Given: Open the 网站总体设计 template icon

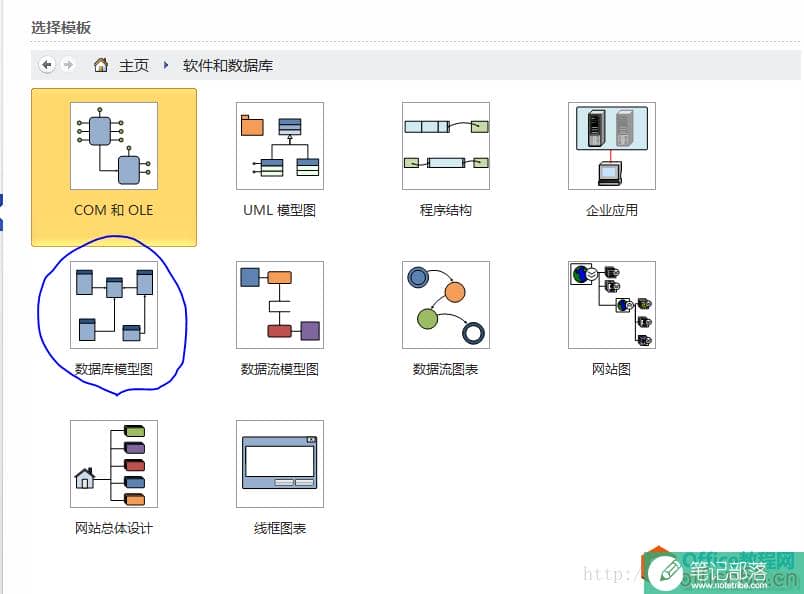Looking at the screenshot, I should click(x=114, y=464).
